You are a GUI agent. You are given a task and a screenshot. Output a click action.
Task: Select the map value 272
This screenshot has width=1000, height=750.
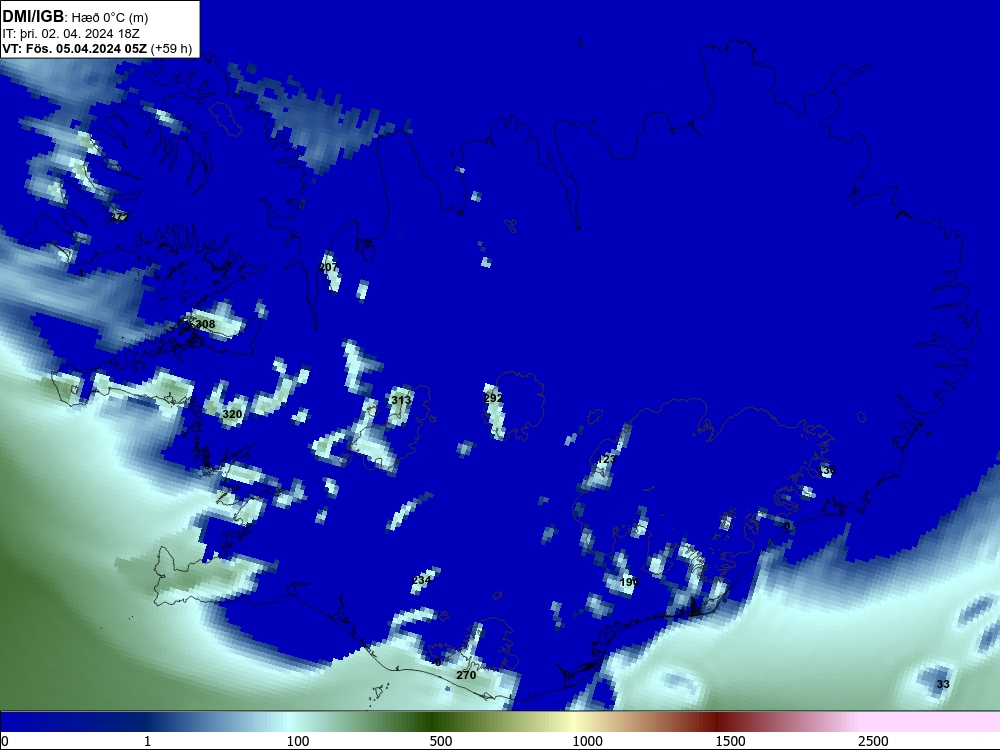[x=119, y=217]
